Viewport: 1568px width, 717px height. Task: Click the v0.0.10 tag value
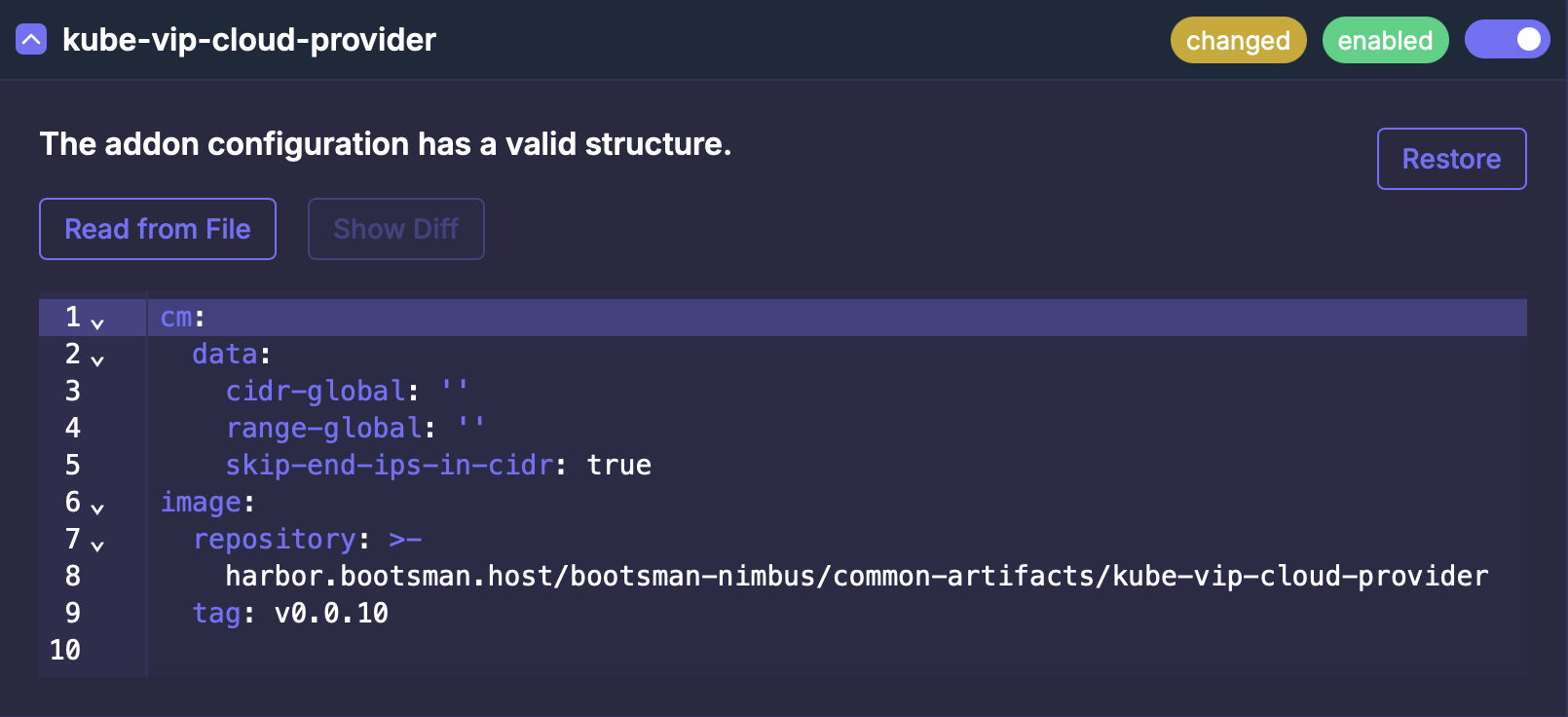(331, 614)
